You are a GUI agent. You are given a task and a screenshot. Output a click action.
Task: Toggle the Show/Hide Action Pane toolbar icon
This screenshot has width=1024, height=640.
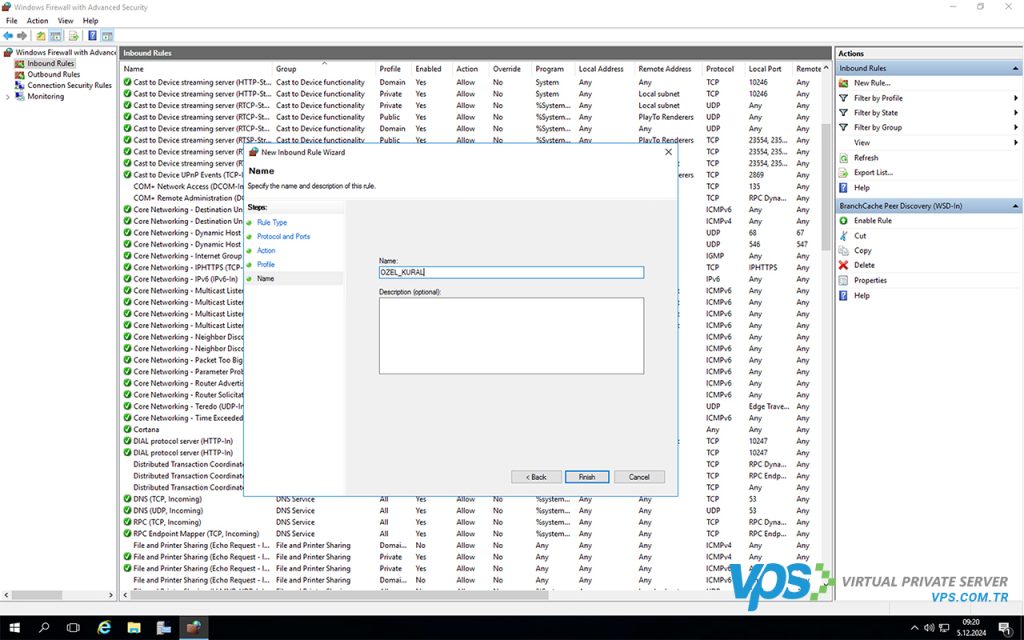click(107, 36)
